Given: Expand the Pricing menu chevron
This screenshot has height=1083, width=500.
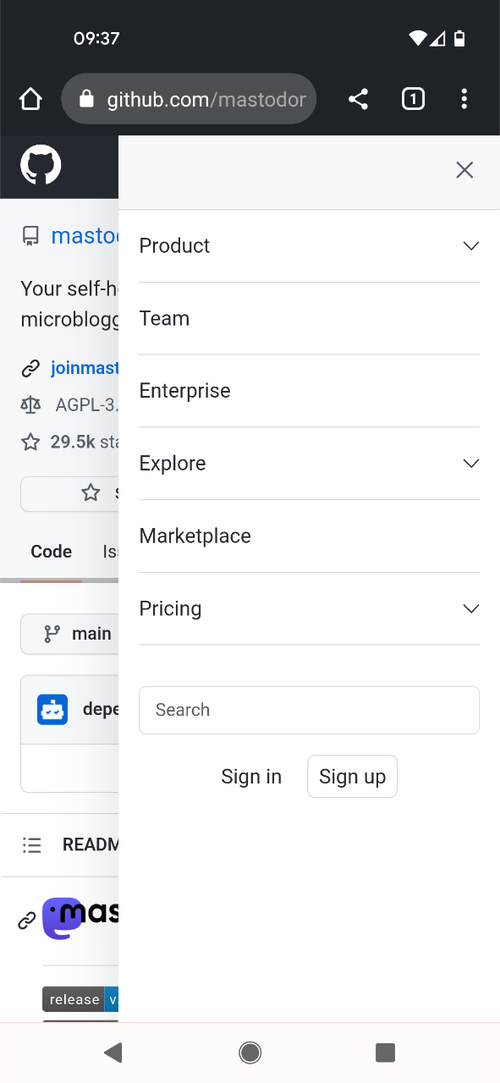Looking at the screenshot, I should pos(471,608).
